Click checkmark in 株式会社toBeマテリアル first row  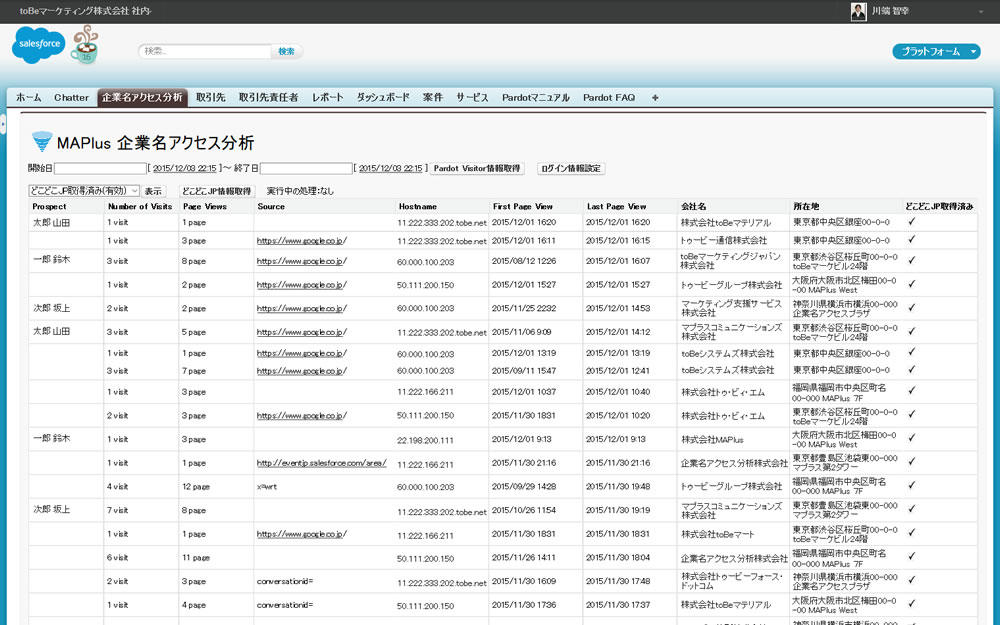pyautogui.click(x=911, y=221)
